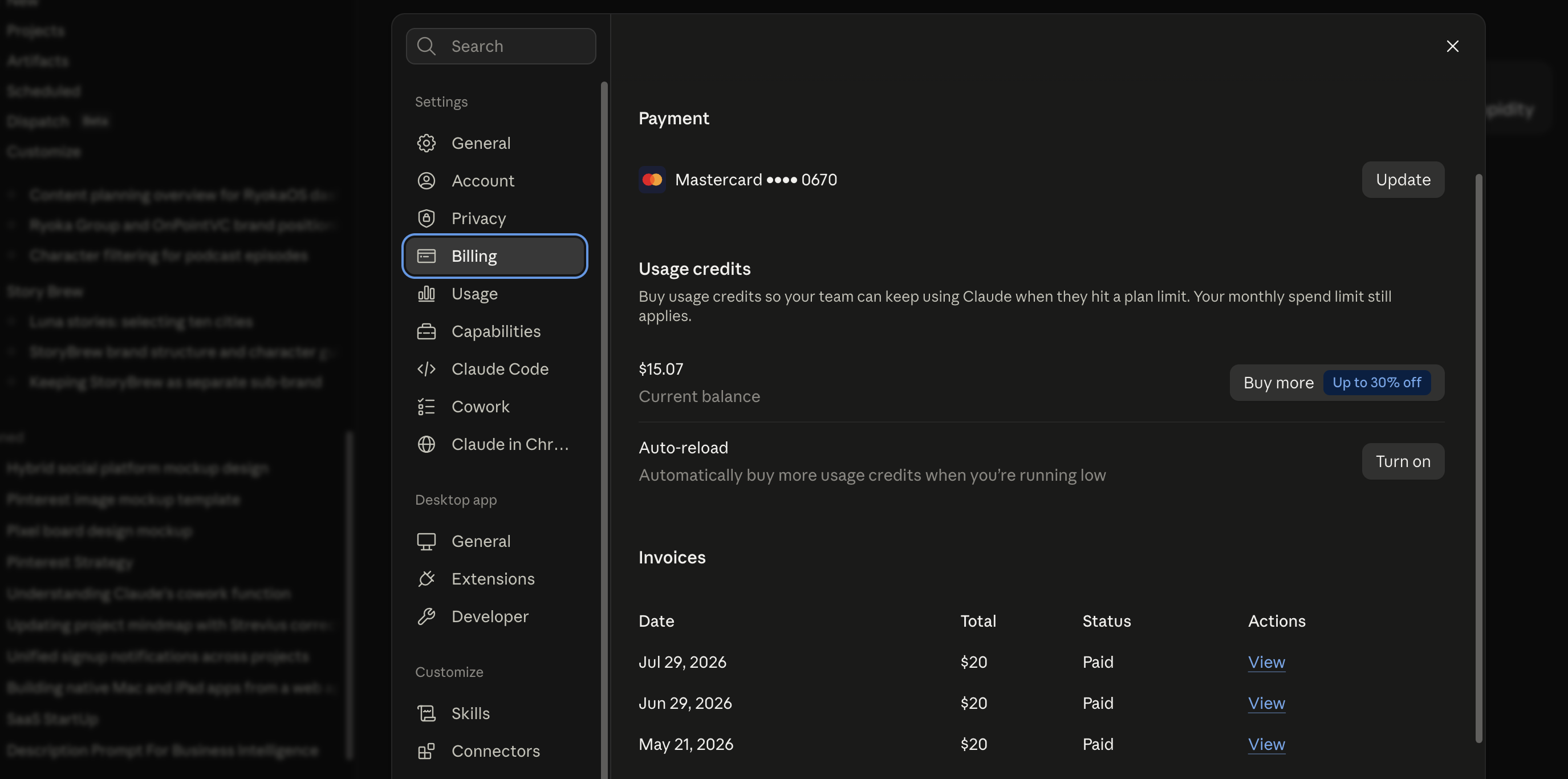Click the Privacy shield icon
The width and height of the screenshot is (1568, 779).
[x=426, y=218]
